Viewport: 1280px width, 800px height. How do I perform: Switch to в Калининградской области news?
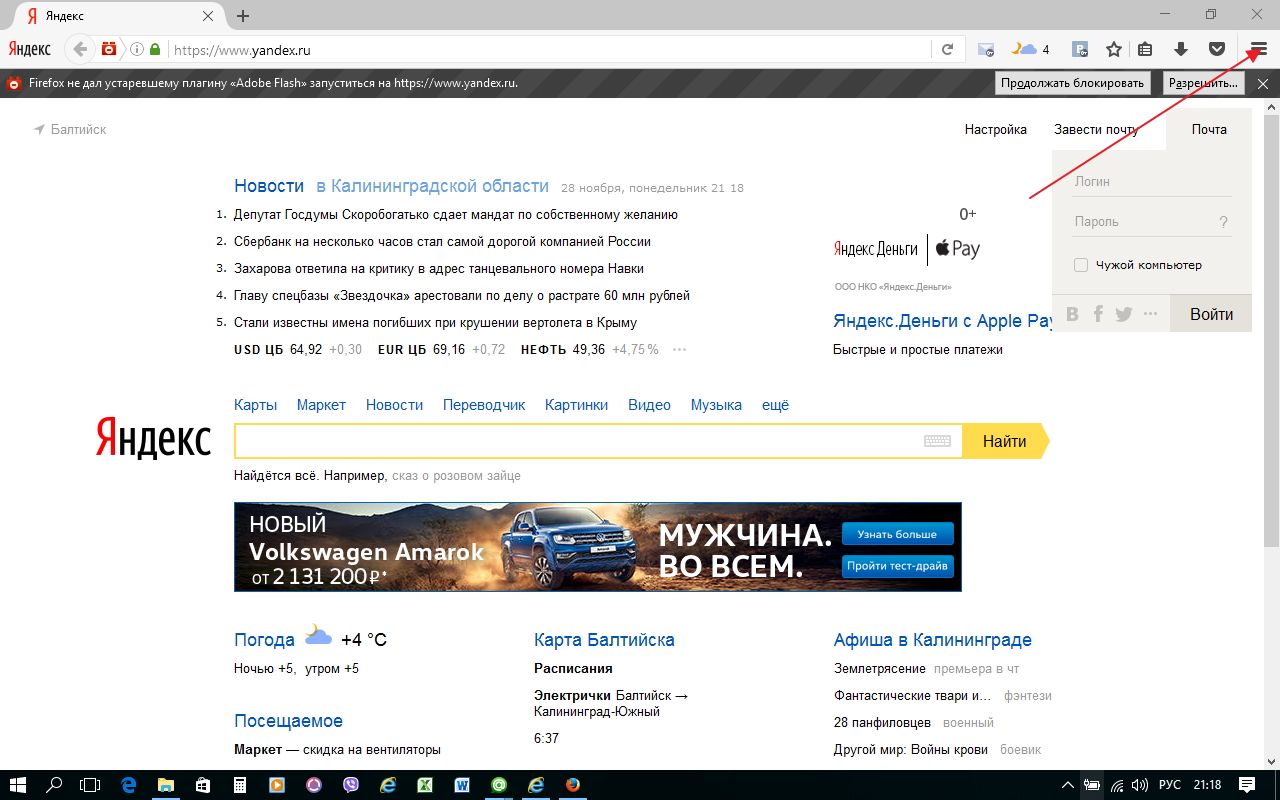pos(432,186)
